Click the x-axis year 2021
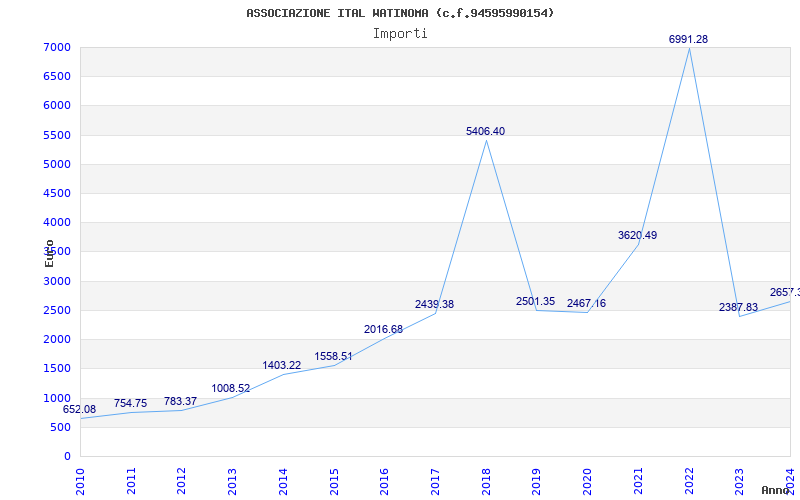The image size is (800, 500). [638, 482]
